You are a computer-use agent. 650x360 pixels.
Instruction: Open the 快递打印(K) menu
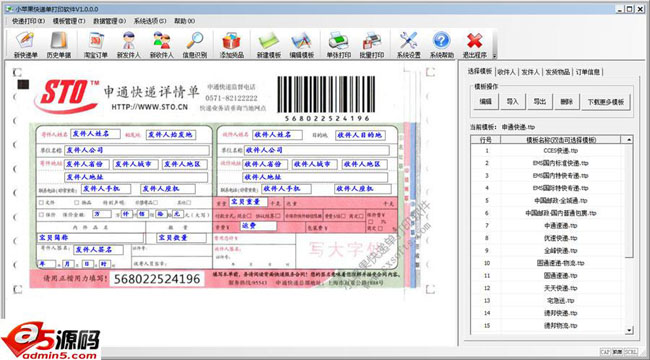point(29,21)
